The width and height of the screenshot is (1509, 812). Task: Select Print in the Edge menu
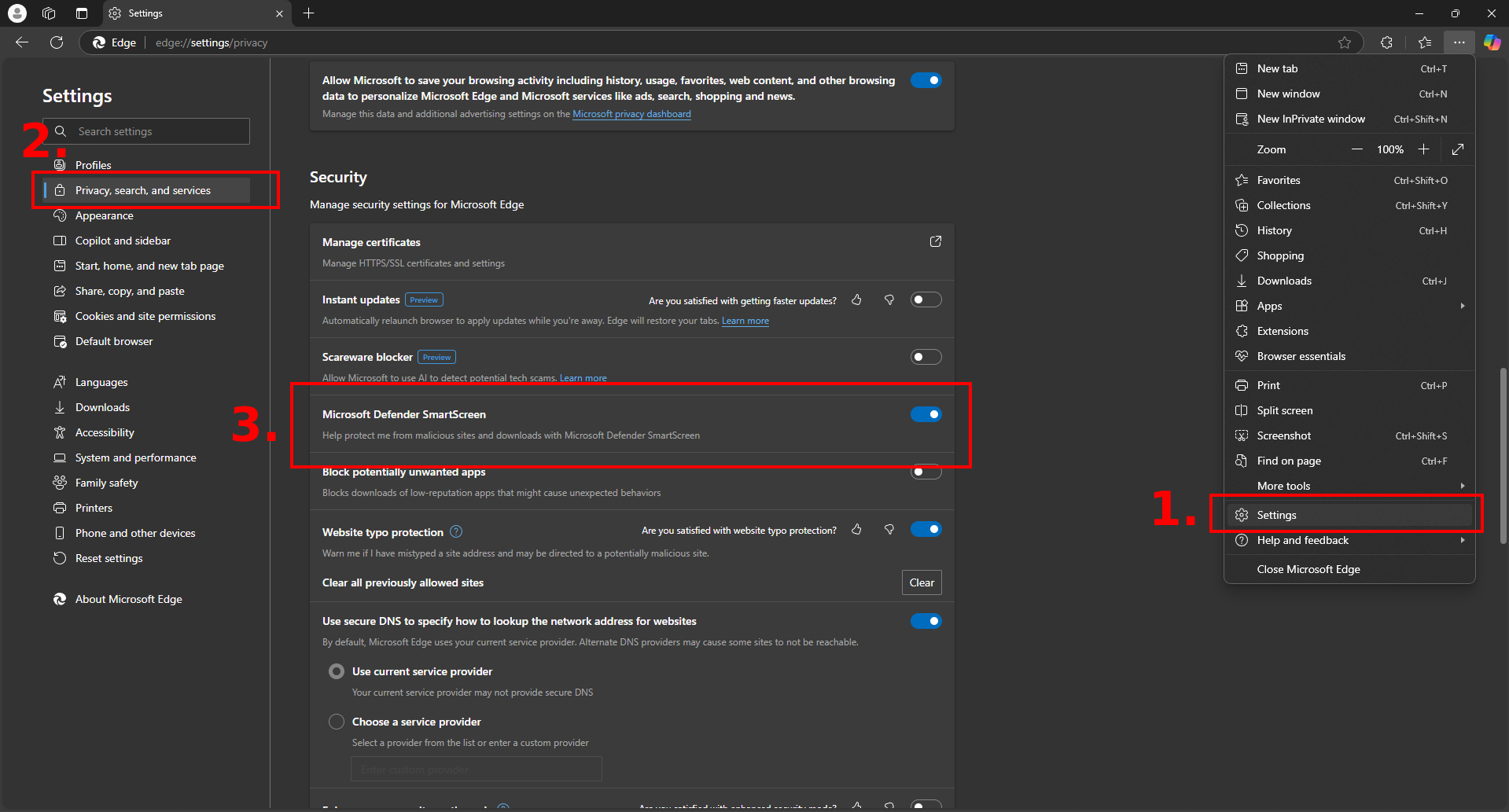[x=1349, y=385]
